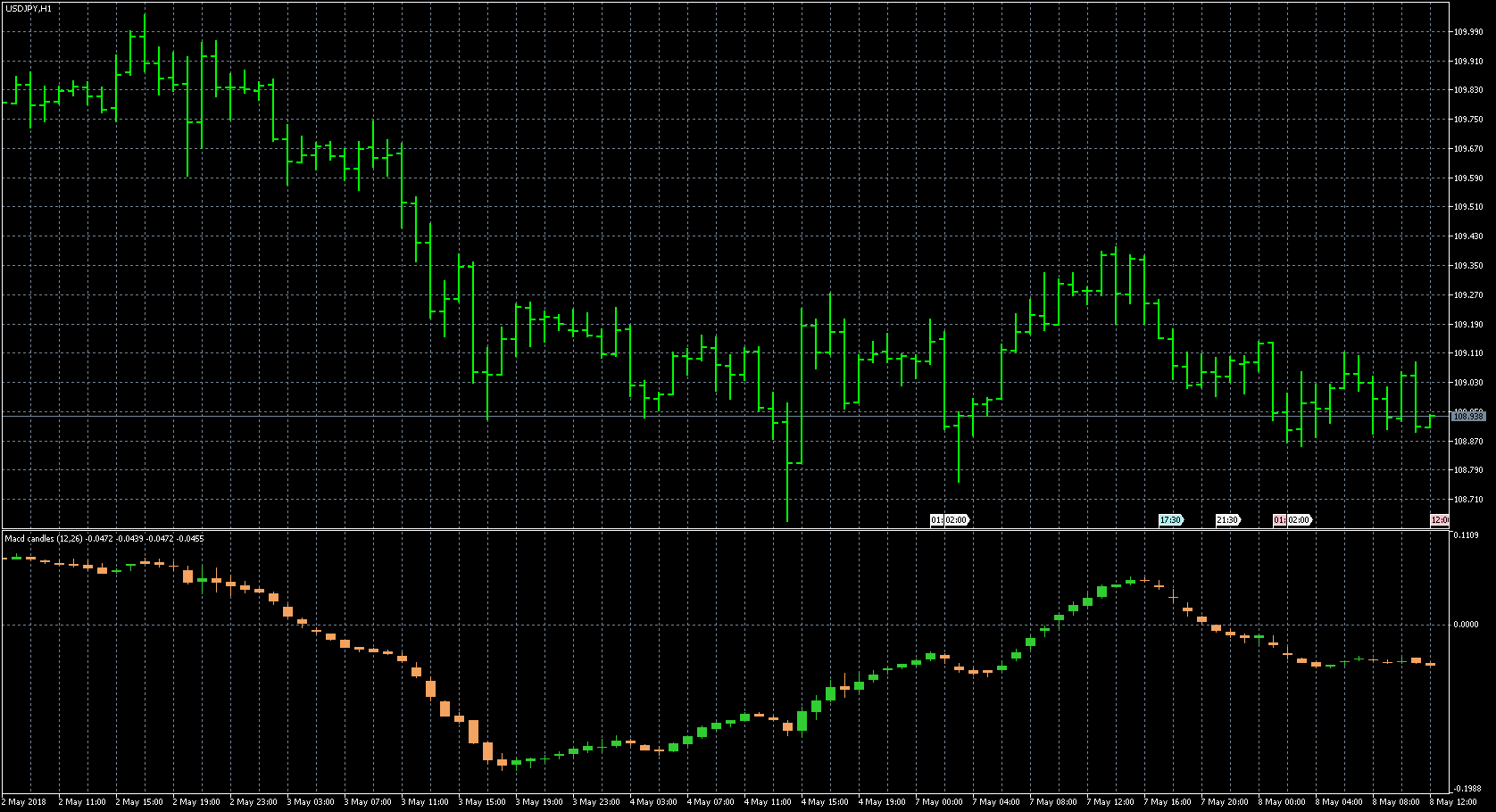Viewport: 1496px width, 812px height.
Task: Click the 17:30 session time marker
Action: [1169, 519]
